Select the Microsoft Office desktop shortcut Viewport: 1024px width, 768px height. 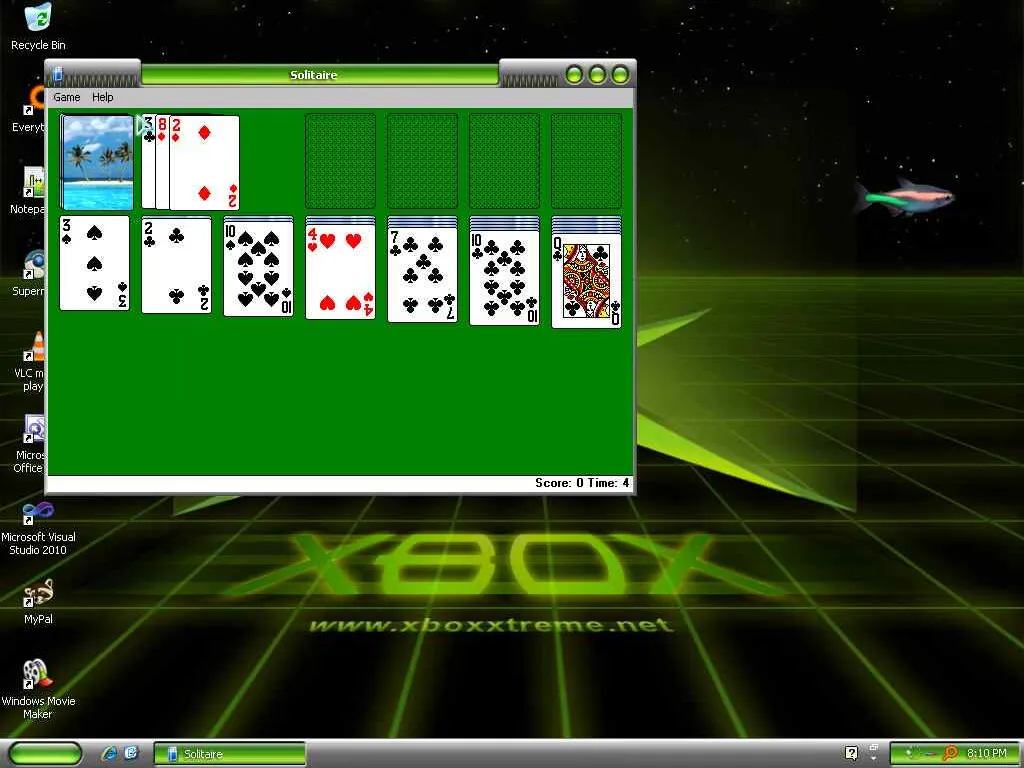tap(29, 443)
